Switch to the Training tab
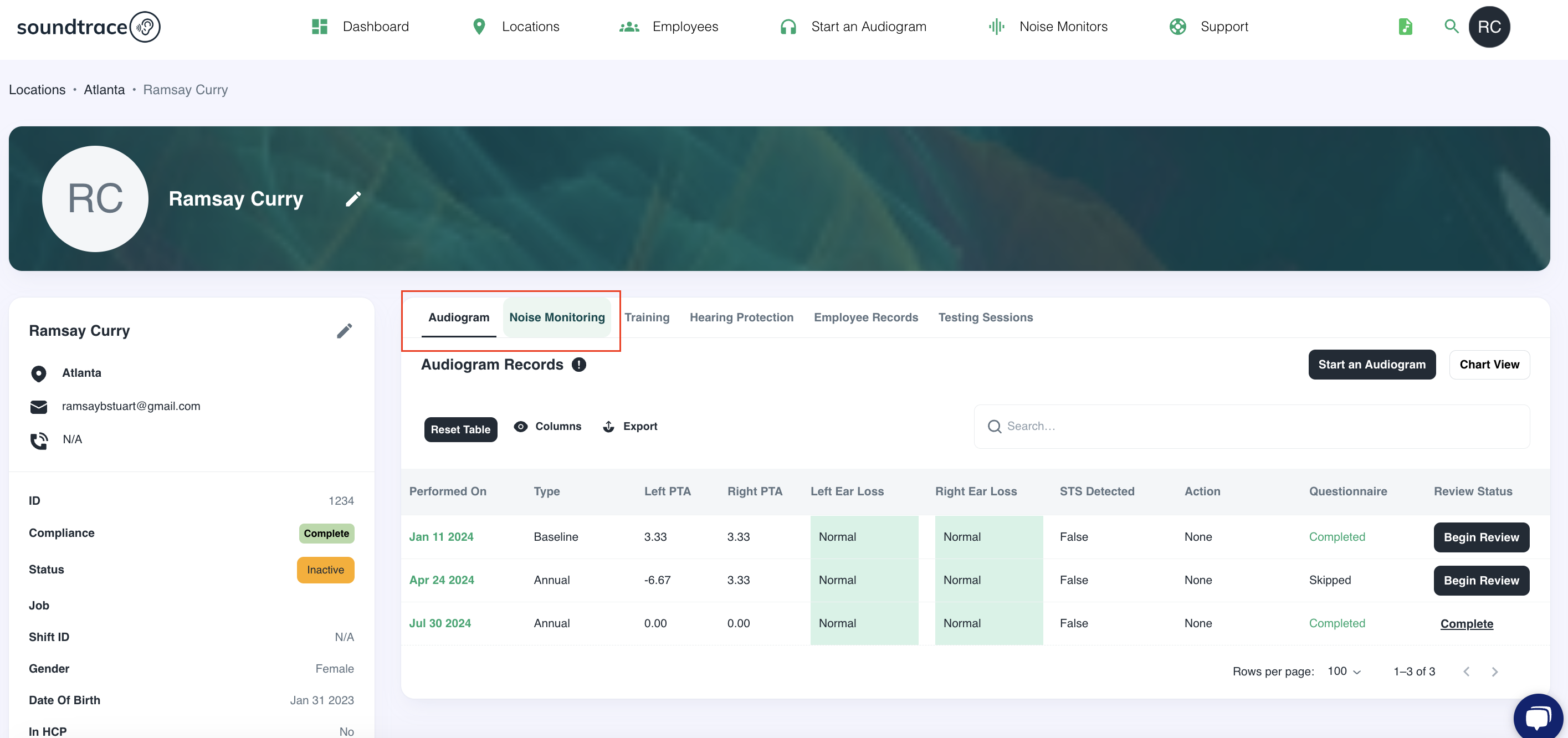This screenshot has height=738, width=1568. tap(647, 317)
